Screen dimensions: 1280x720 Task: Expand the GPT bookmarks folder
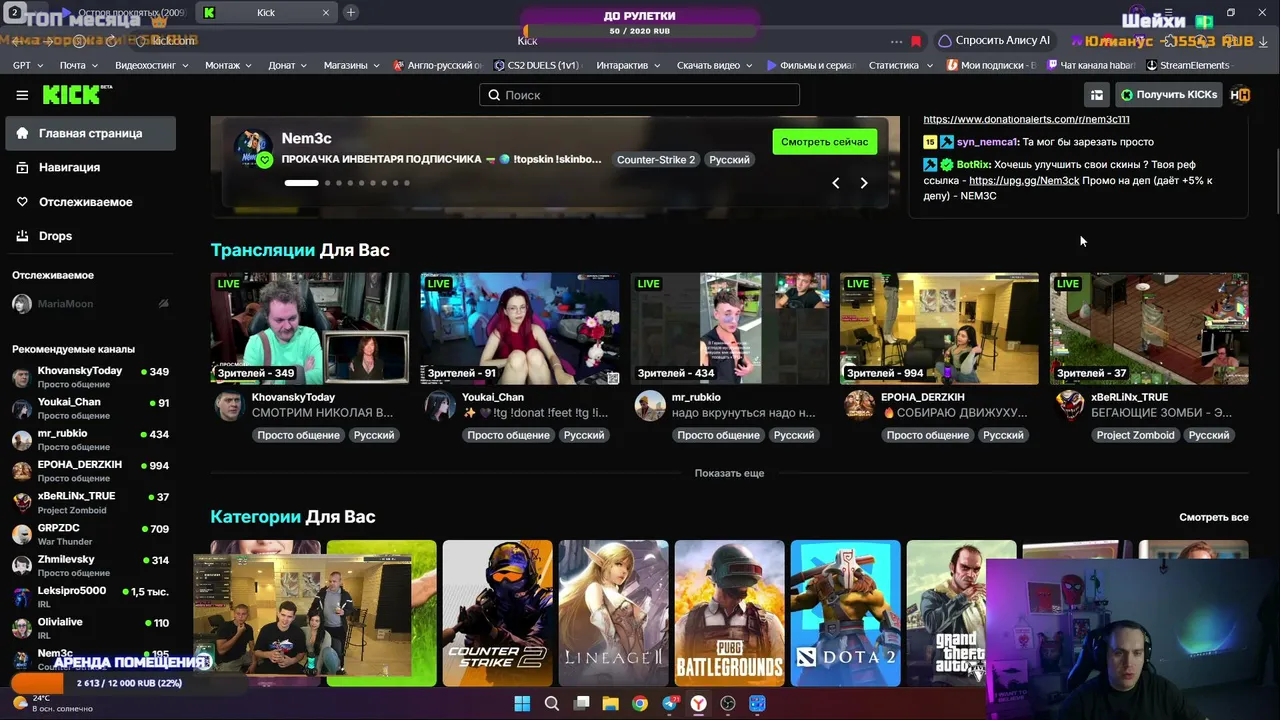point(27,65)
